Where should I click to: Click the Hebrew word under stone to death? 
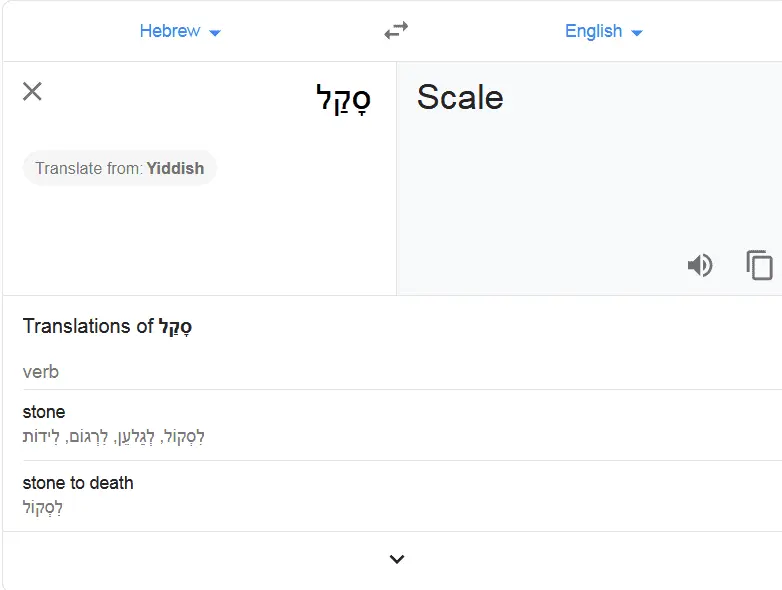coord(43,507)
